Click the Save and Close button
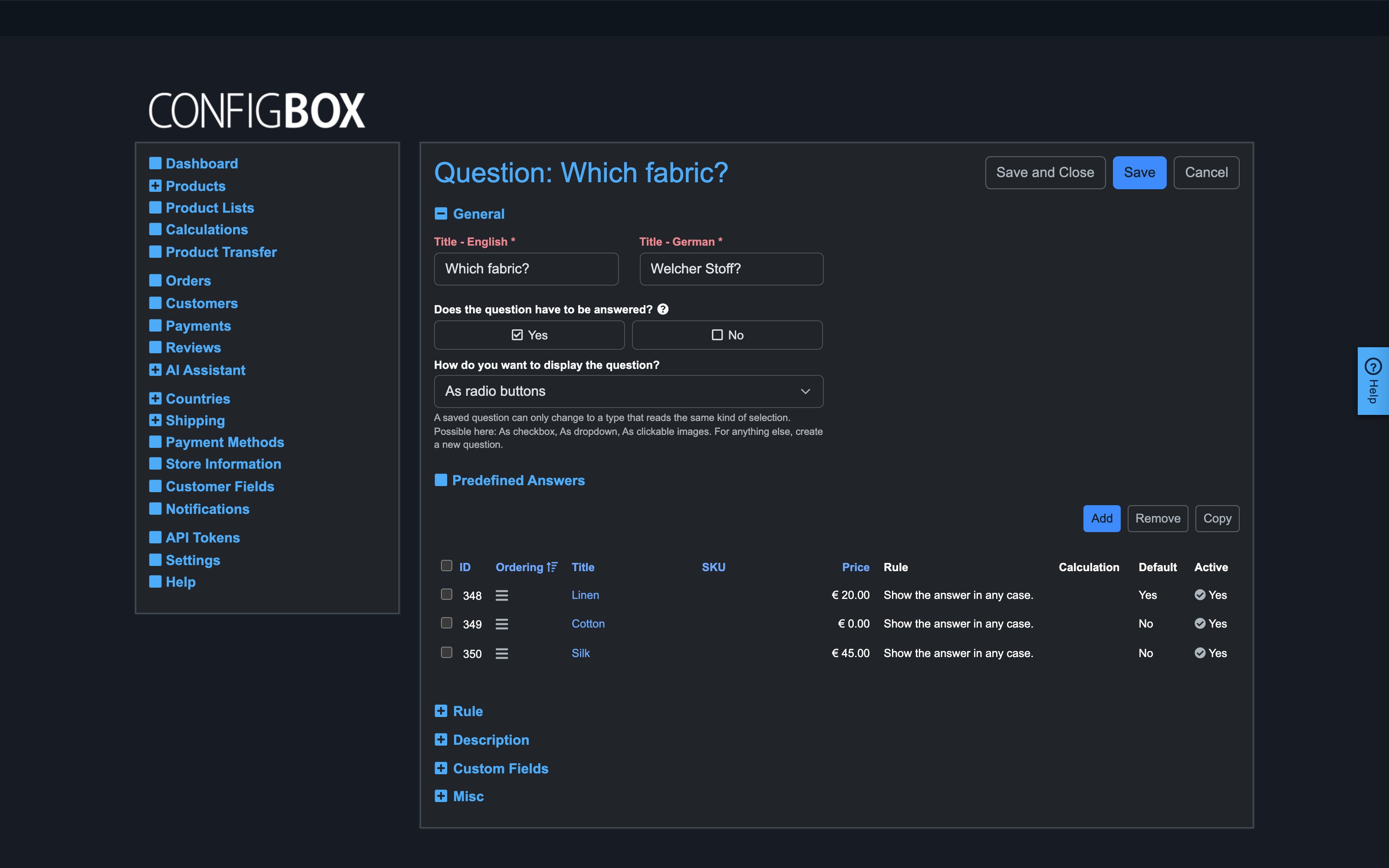 click(x=1045, y=172)
